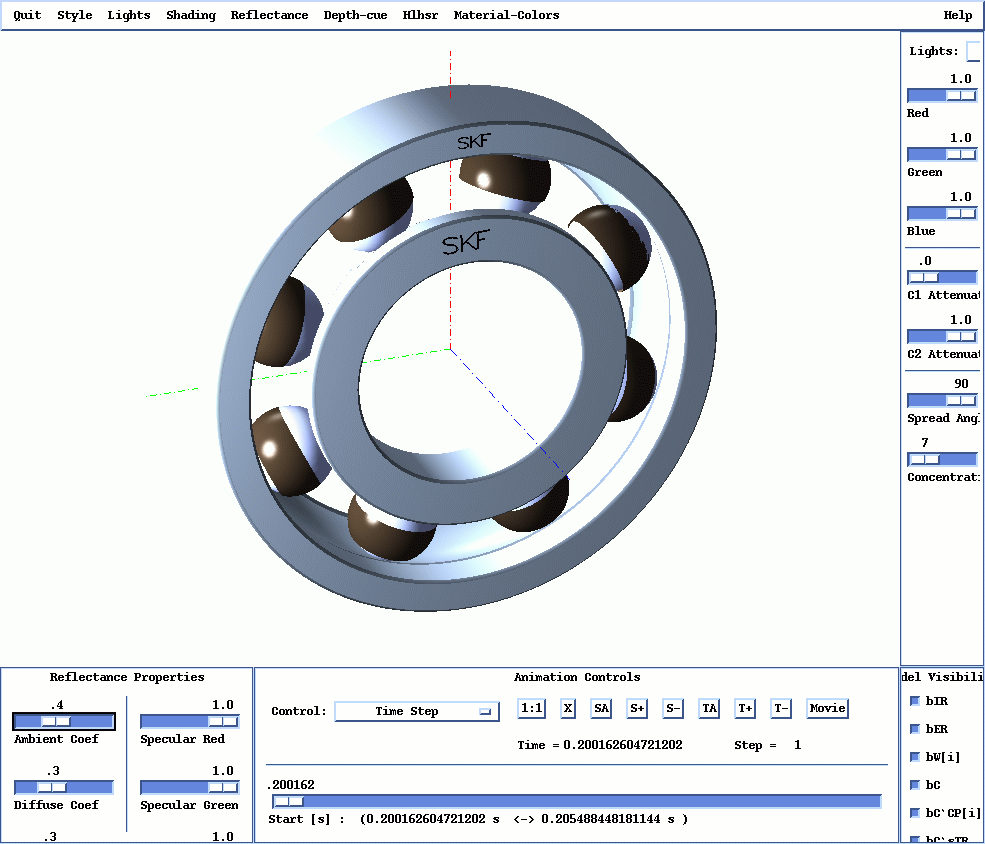This screenshot has height=844, width=985.
Task: Click the S- step back button
Action: [673, 708]
